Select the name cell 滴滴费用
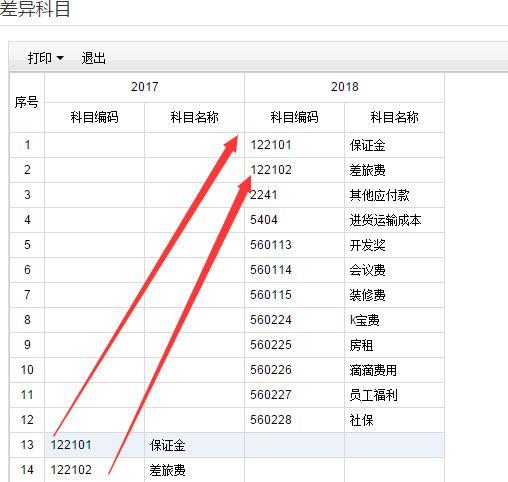508x482 pixels. [394, 370]
